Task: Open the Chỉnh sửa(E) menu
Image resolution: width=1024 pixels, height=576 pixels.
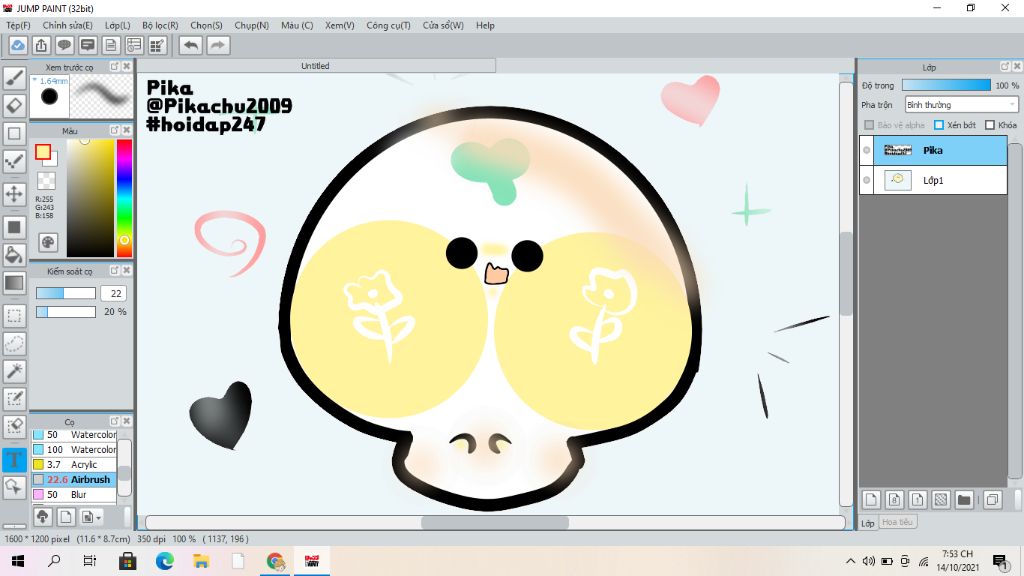Action: tap(67, 25)
